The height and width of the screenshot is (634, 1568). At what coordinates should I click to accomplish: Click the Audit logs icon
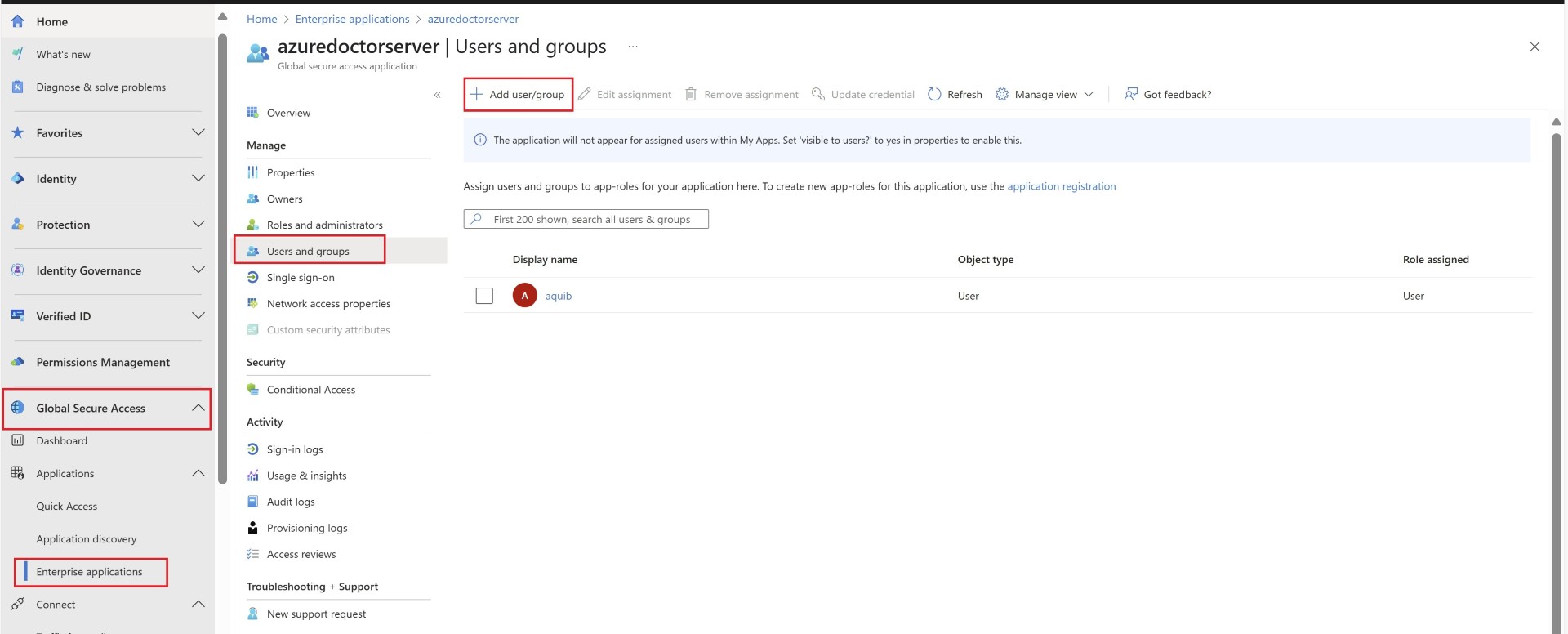(252, 502)
